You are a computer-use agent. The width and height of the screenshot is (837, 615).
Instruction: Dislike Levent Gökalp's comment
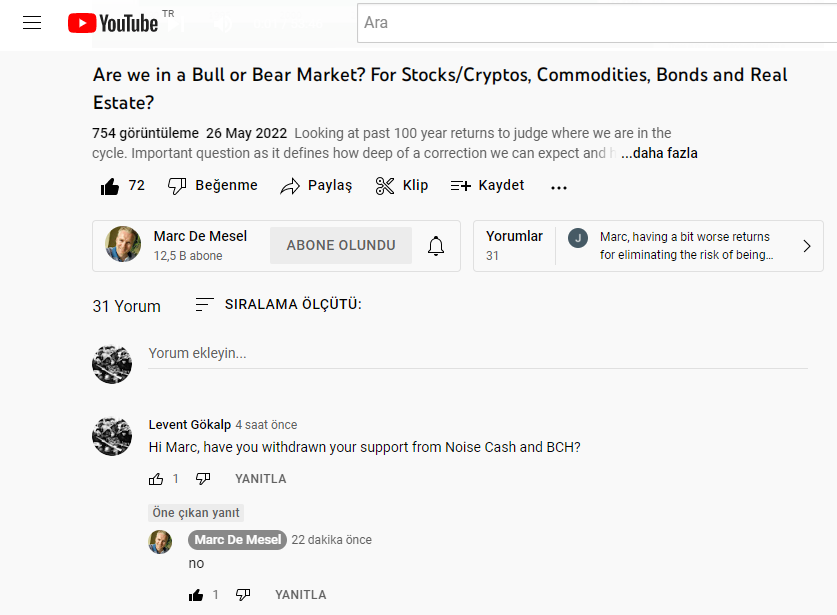point(203,479)
